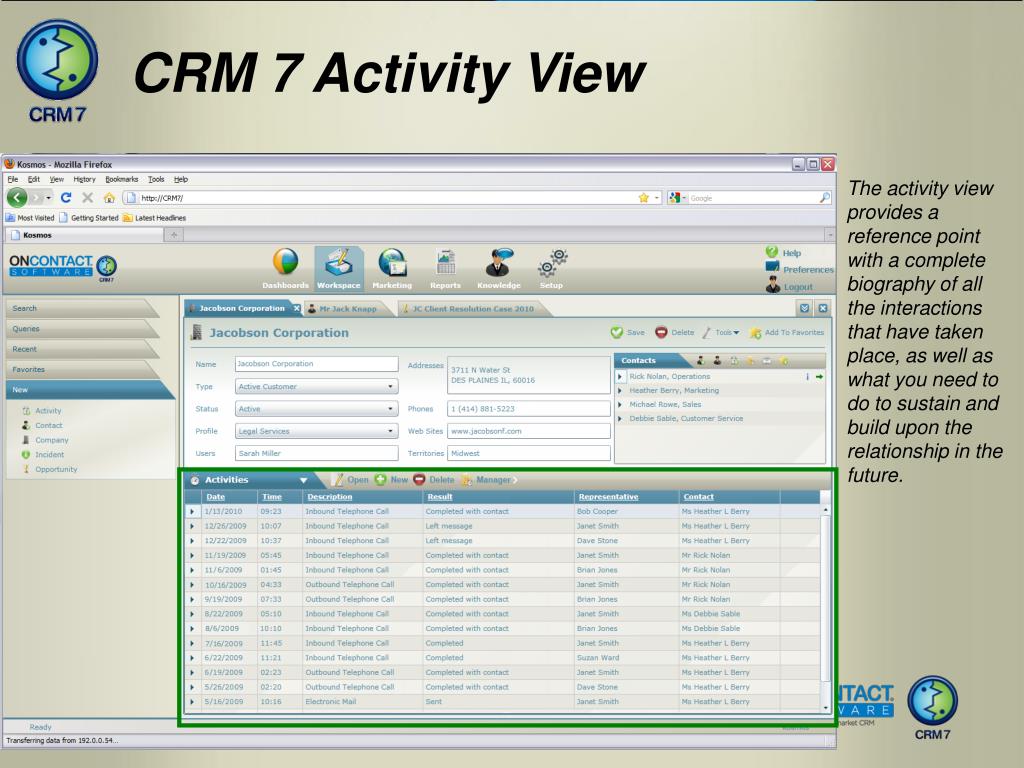Open Latest Headlines bookmark folder
The image size is (1024, 768).
click(154, 217)
